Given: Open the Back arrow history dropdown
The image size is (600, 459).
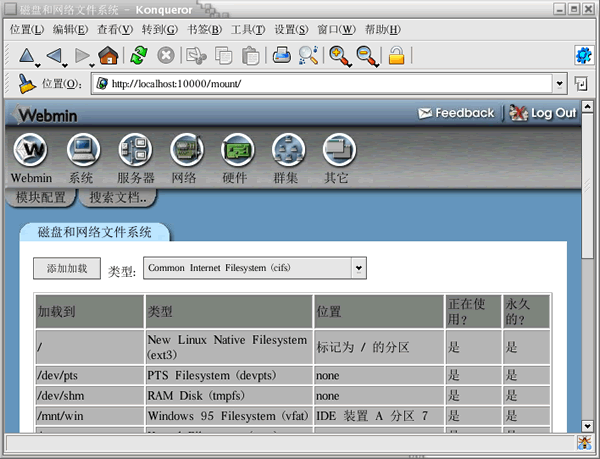Looking at the screenshot, I should point(65,66).
